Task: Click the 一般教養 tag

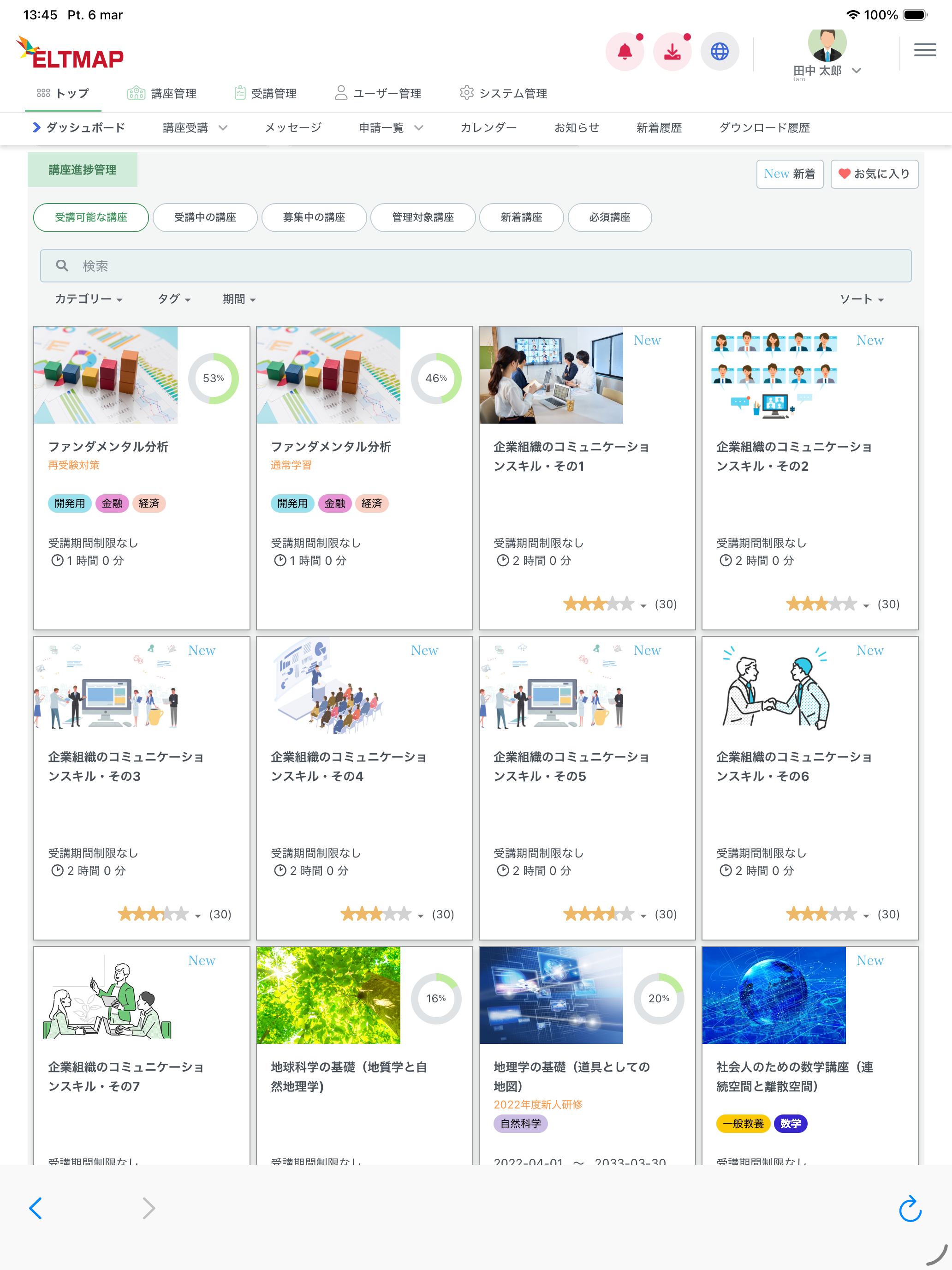Action: pos(743,1123)
